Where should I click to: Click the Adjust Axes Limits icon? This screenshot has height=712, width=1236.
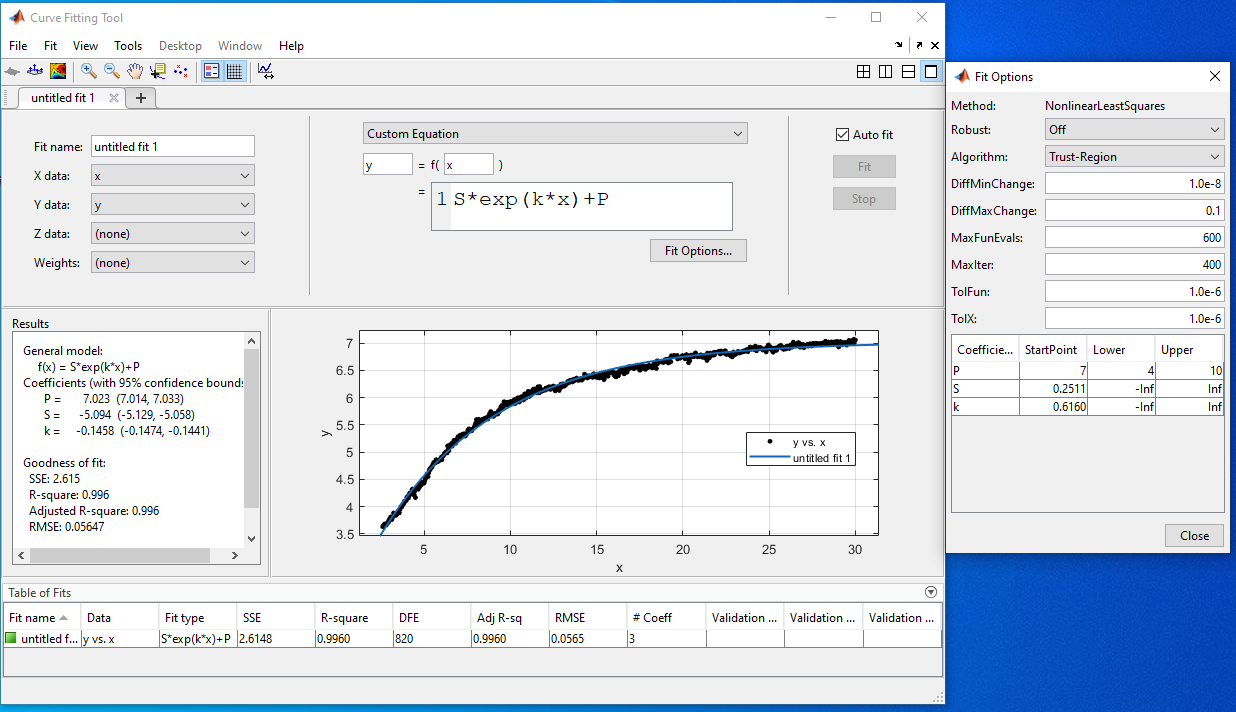(x=265, y=71)
